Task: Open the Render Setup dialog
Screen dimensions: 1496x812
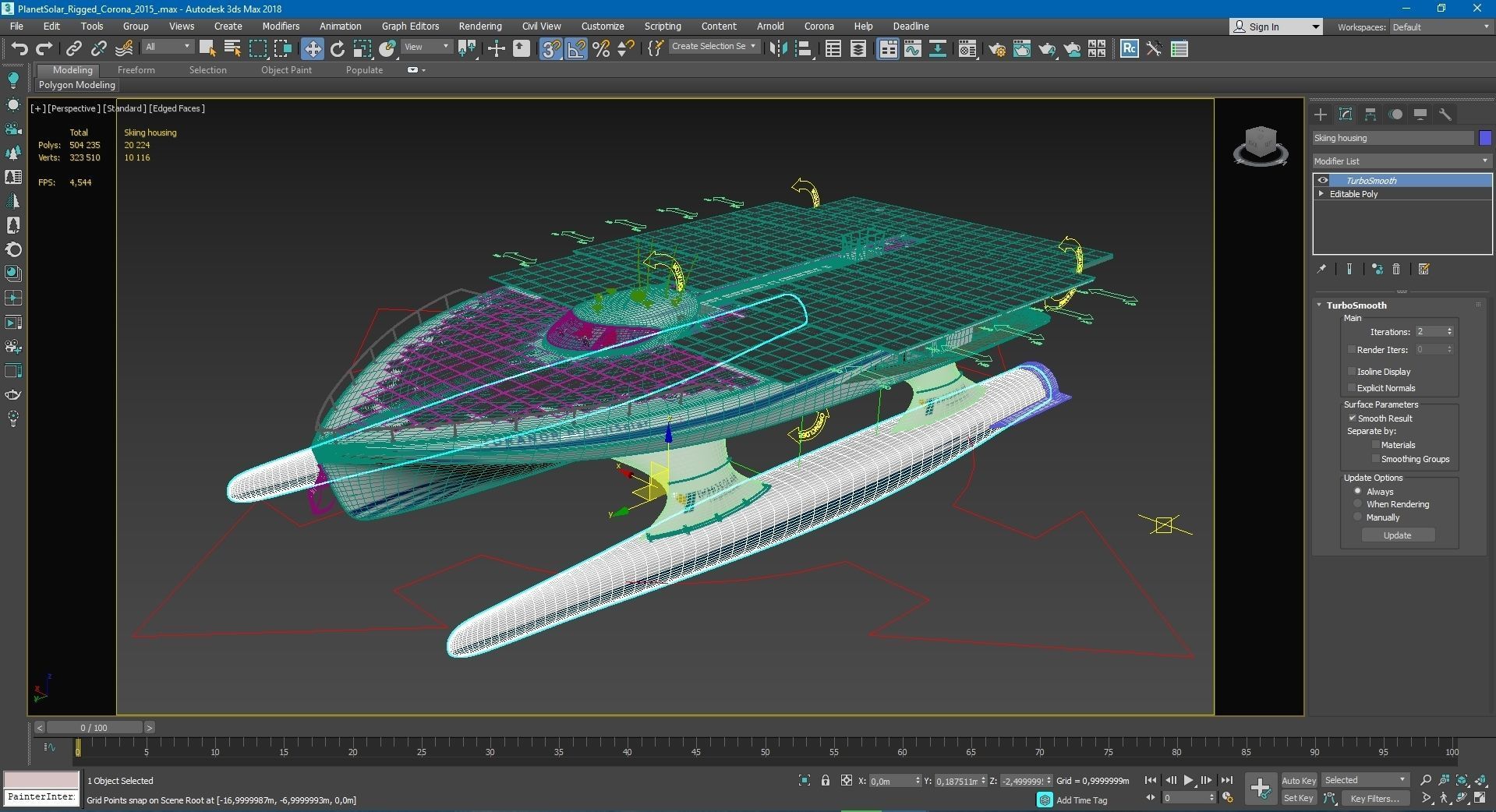Action: 997,49
